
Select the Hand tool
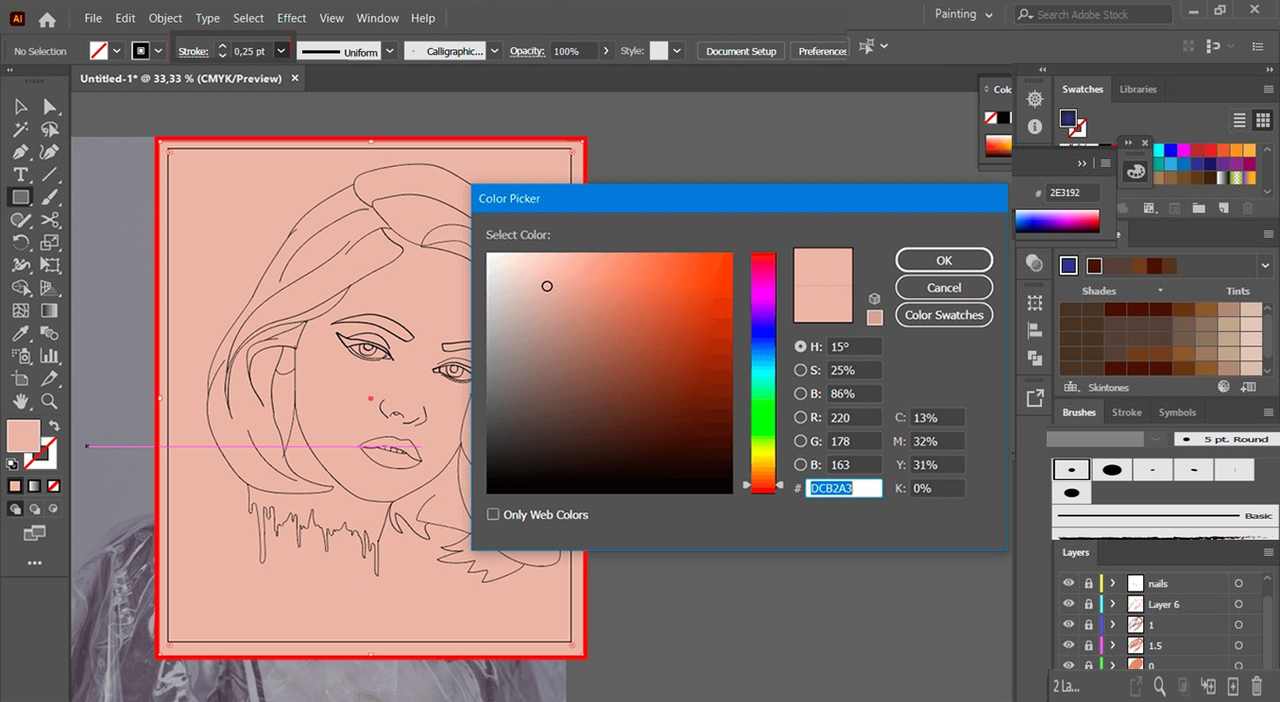(20, 402)
